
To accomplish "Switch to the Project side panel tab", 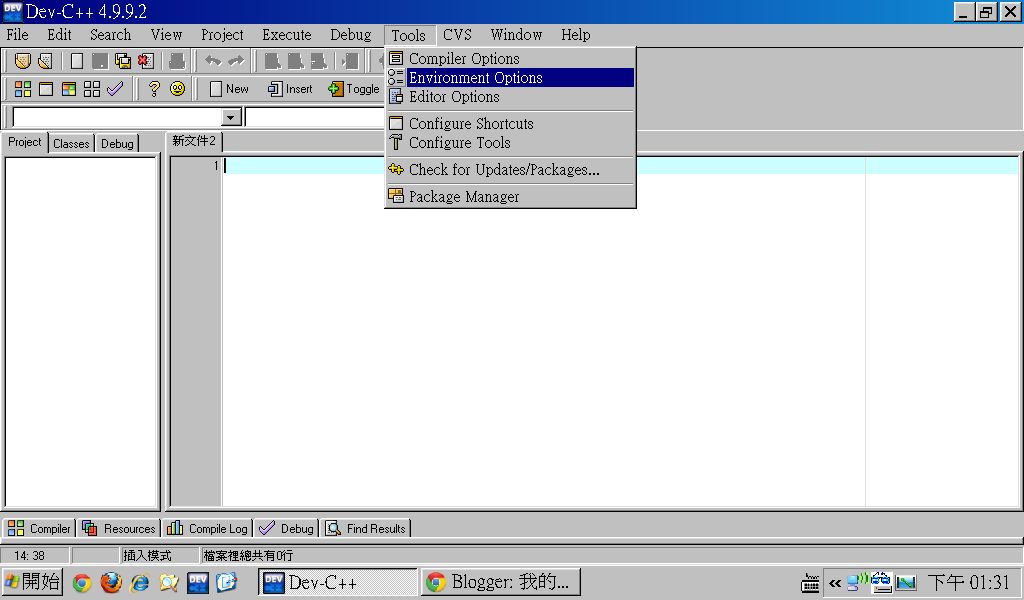I will 25,142.
